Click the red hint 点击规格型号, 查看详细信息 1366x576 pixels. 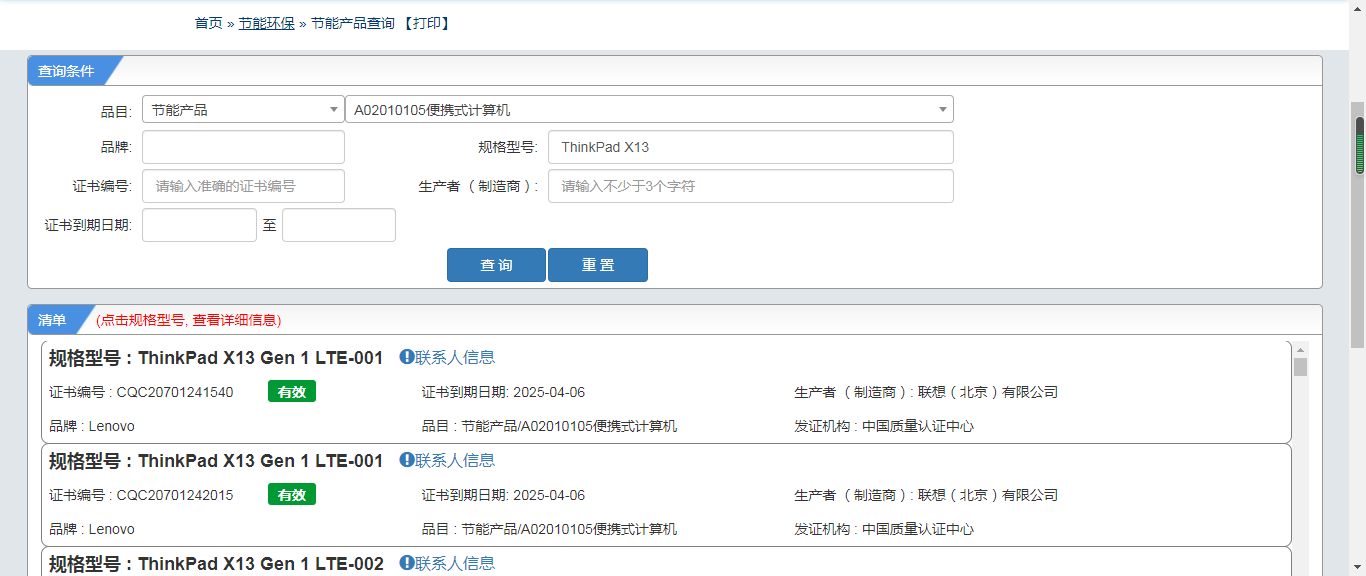tap(189, 320)
